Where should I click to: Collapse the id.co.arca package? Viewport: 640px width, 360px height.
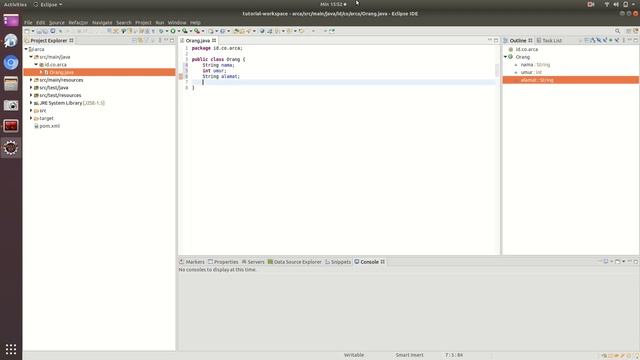point(36,65)
